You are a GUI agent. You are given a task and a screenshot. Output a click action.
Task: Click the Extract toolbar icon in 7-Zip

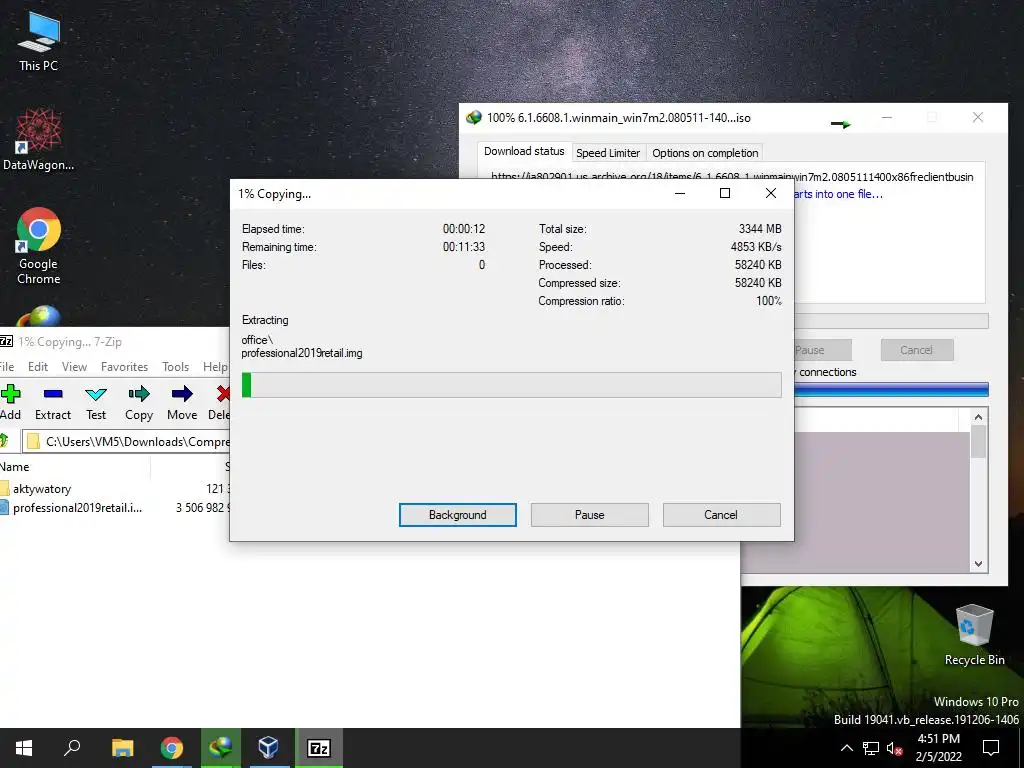[x=53, y=394]
